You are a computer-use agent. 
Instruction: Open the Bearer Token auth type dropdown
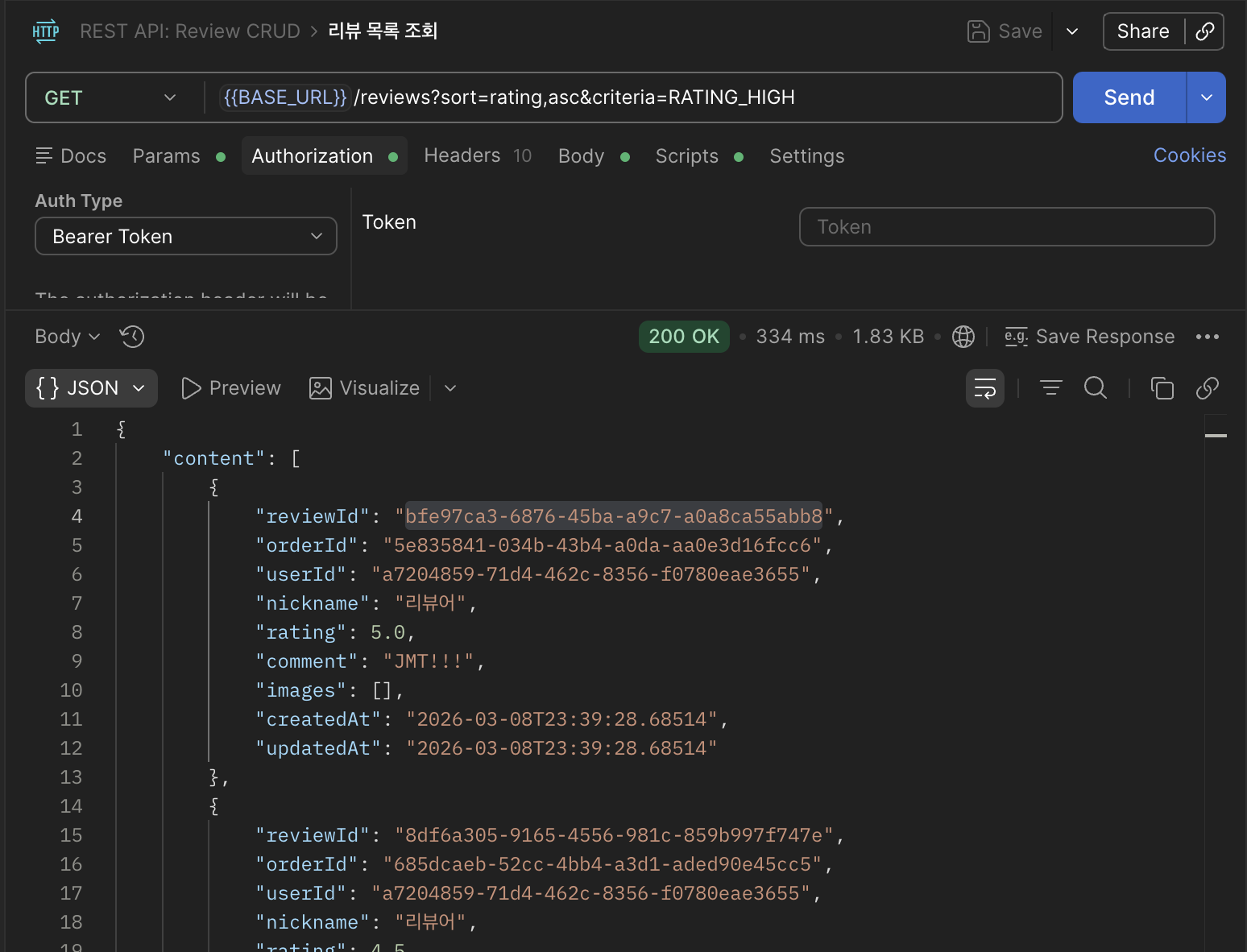[186, 236]
